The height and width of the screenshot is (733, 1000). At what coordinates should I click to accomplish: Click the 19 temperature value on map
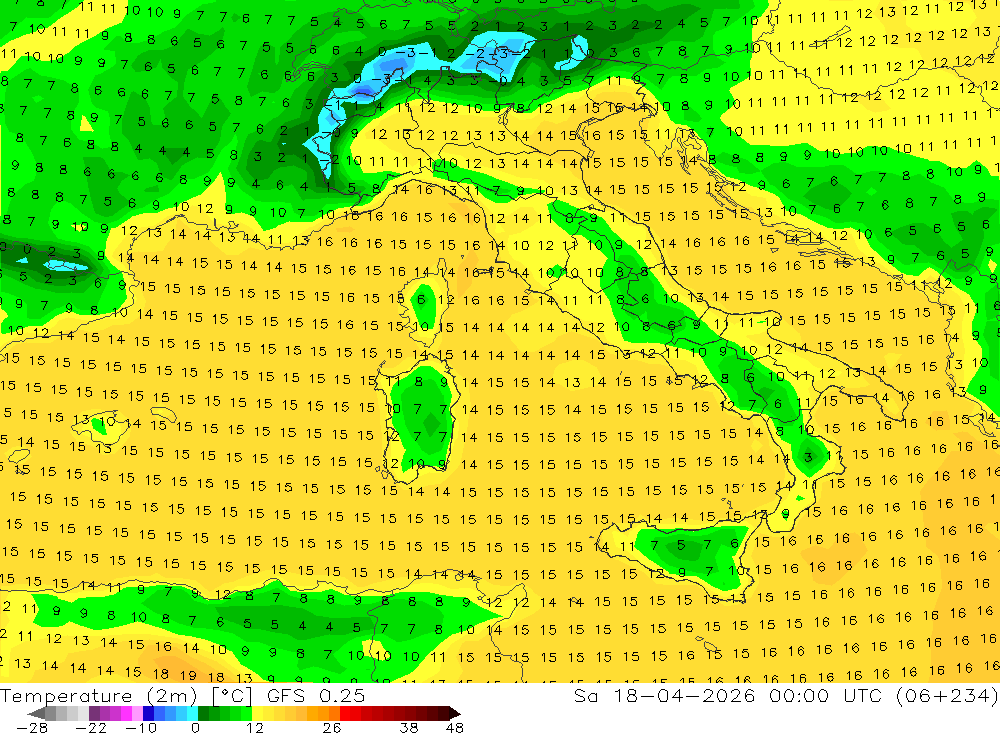188,676
